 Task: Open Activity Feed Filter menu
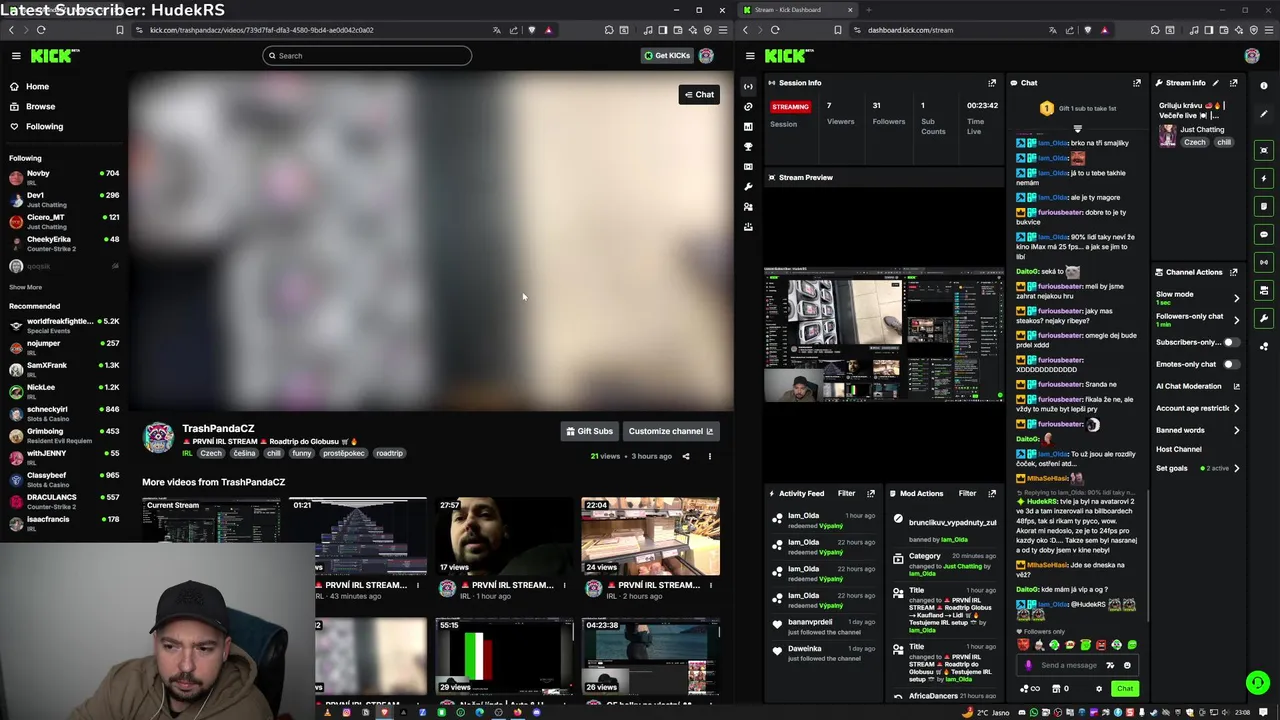pyautogui.click(x=846, y=493)
